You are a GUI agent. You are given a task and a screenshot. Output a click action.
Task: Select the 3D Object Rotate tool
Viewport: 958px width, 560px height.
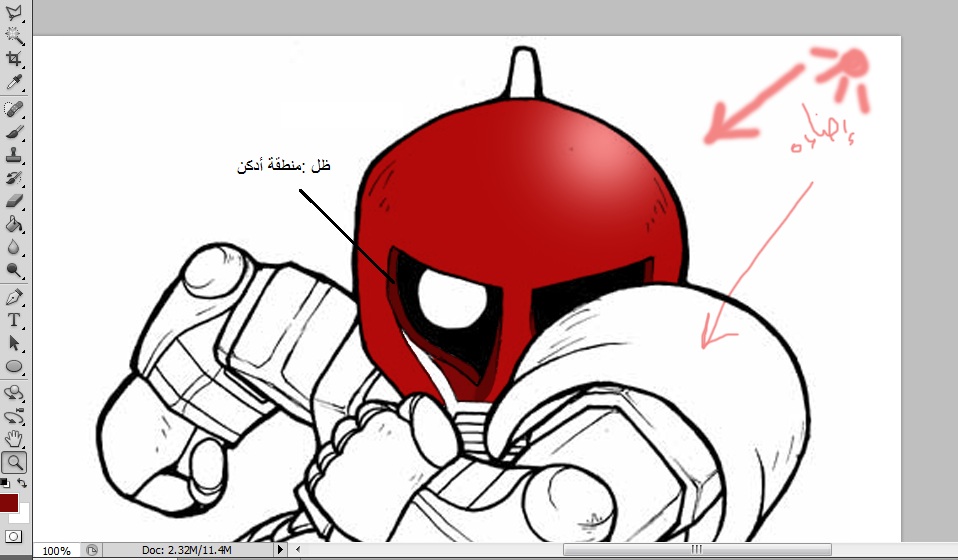pos(13,393)
